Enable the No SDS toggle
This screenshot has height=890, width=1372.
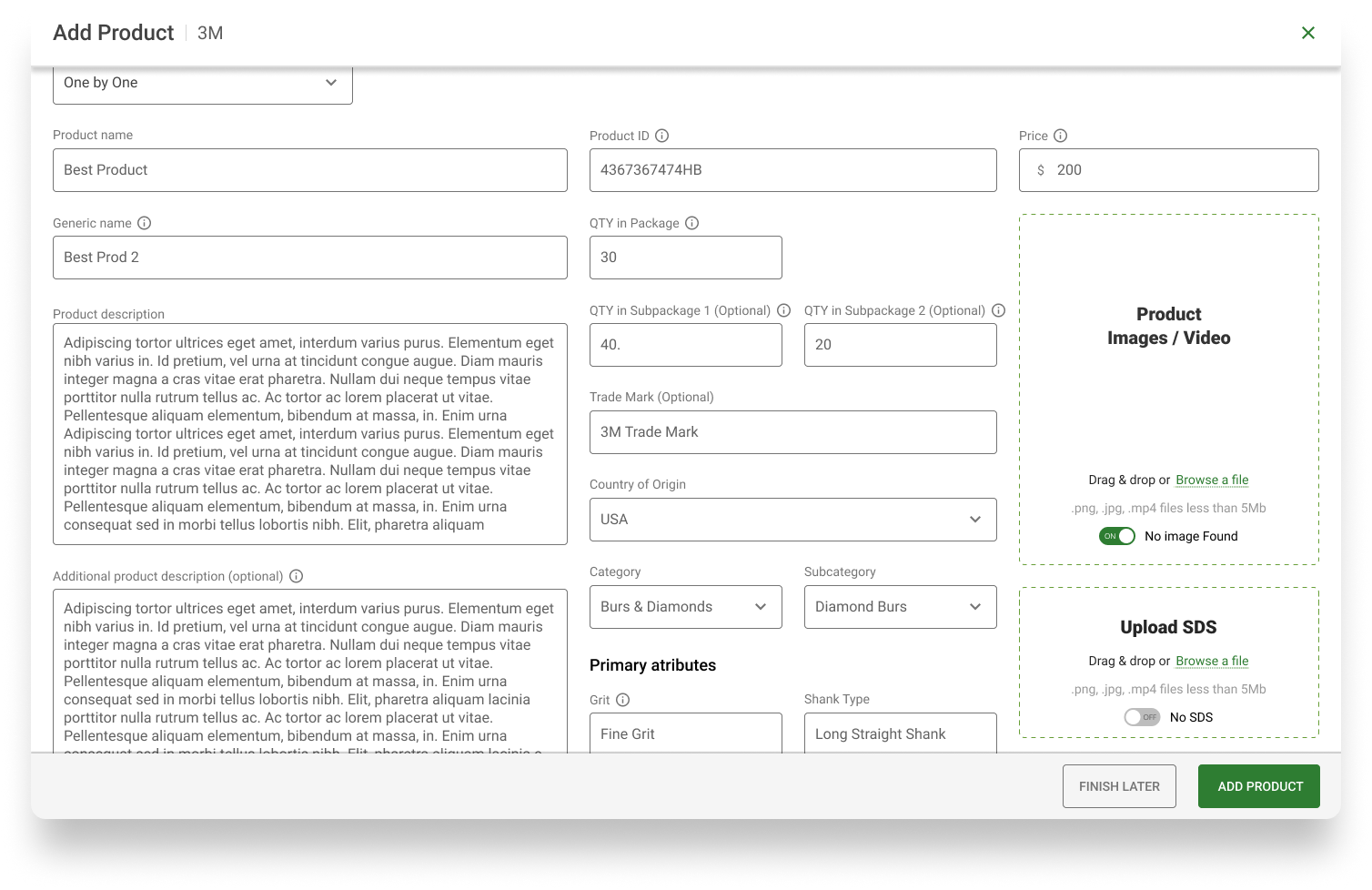[x=1143, y=717]
